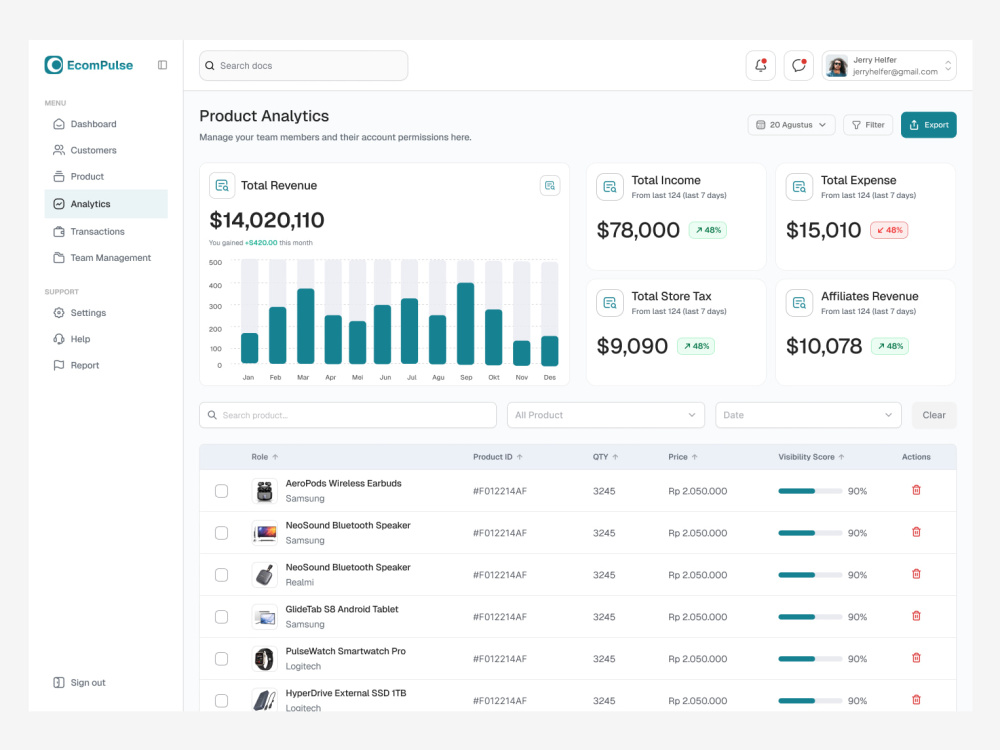Viewport: 1000px width, 750px height.
Task: Click the Total Income 48% increase badge
Action: [x=708, y=230]
